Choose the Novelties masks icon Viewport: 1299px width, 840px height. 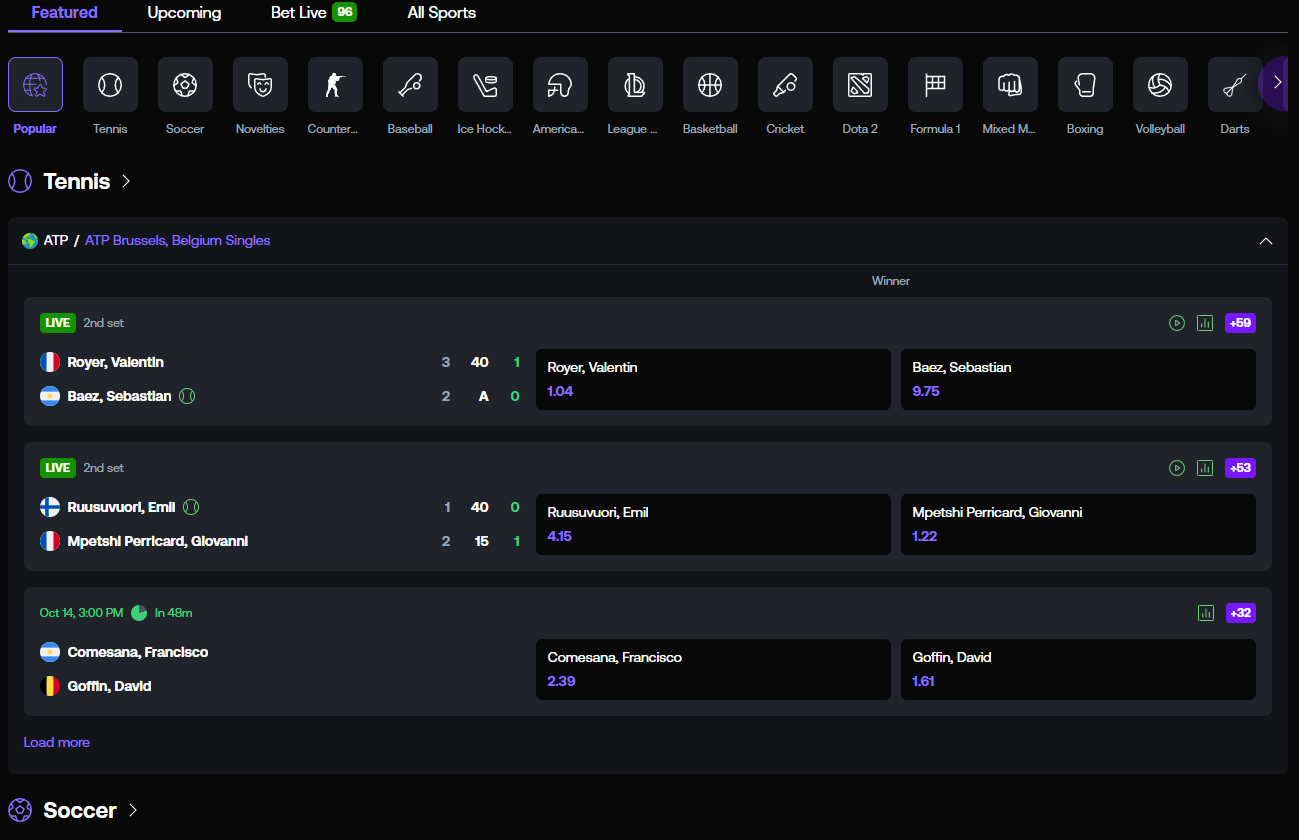[x=260, y=85]
